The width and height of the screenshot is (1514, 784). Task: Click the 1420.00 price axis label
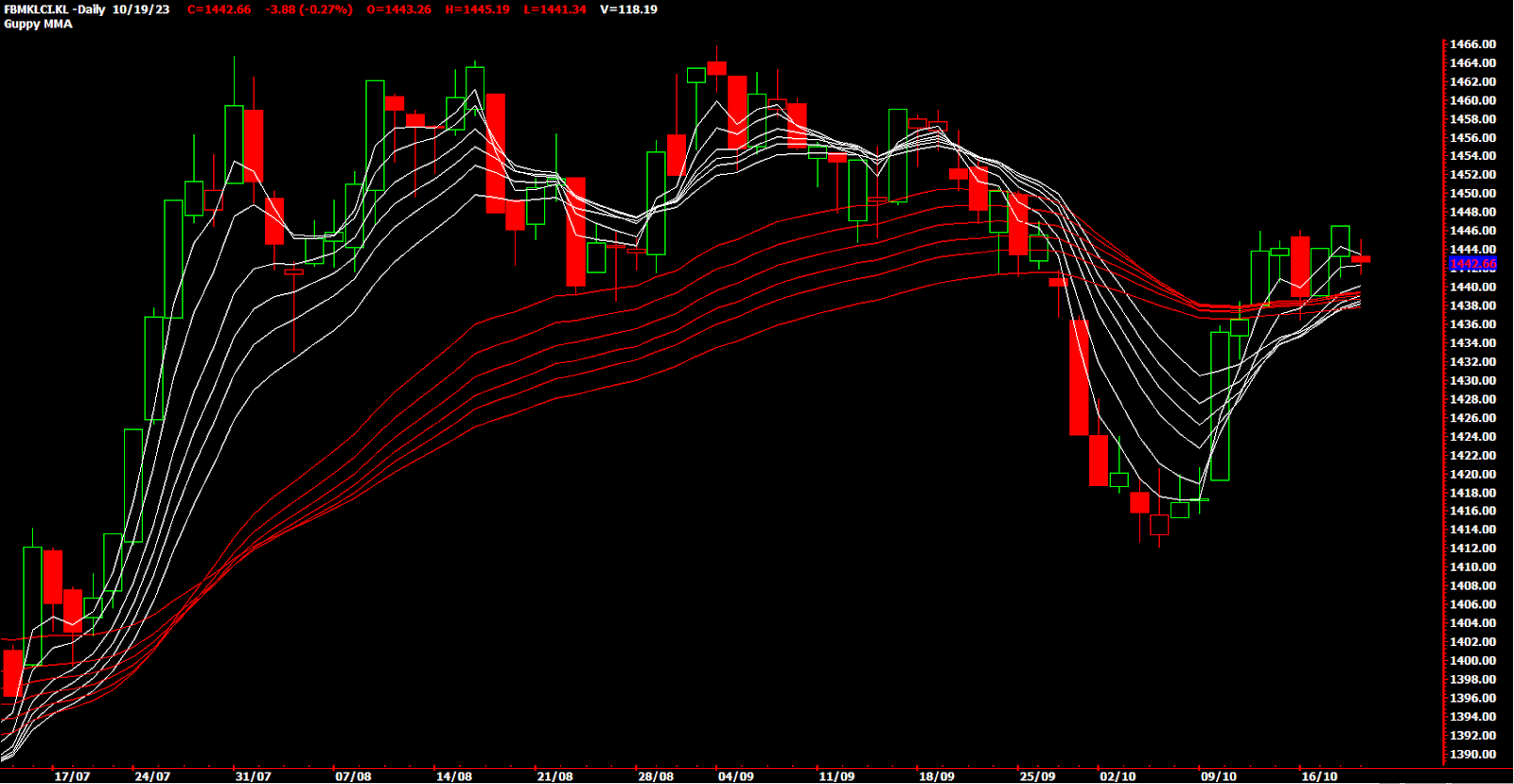1472,474
